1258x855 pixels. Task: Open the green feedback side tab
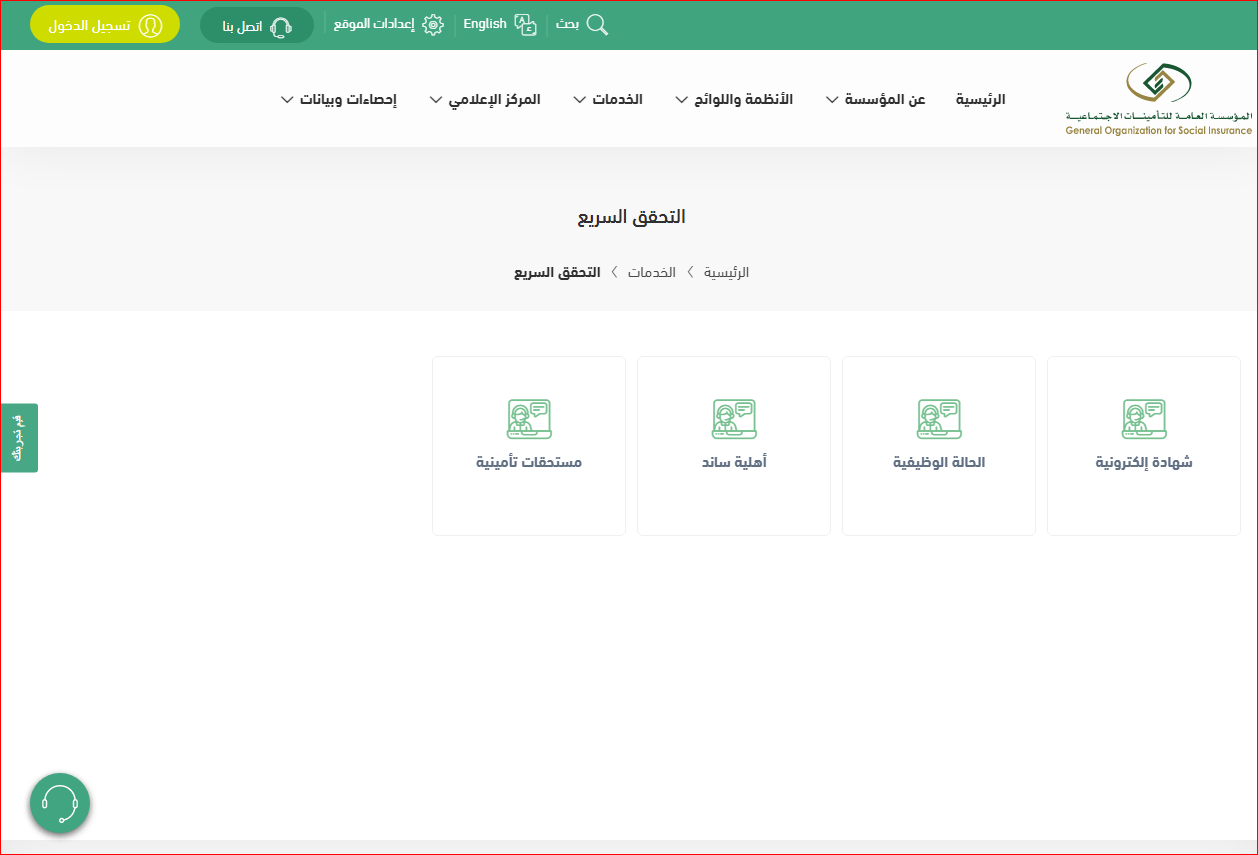click(x=19, y=437)
